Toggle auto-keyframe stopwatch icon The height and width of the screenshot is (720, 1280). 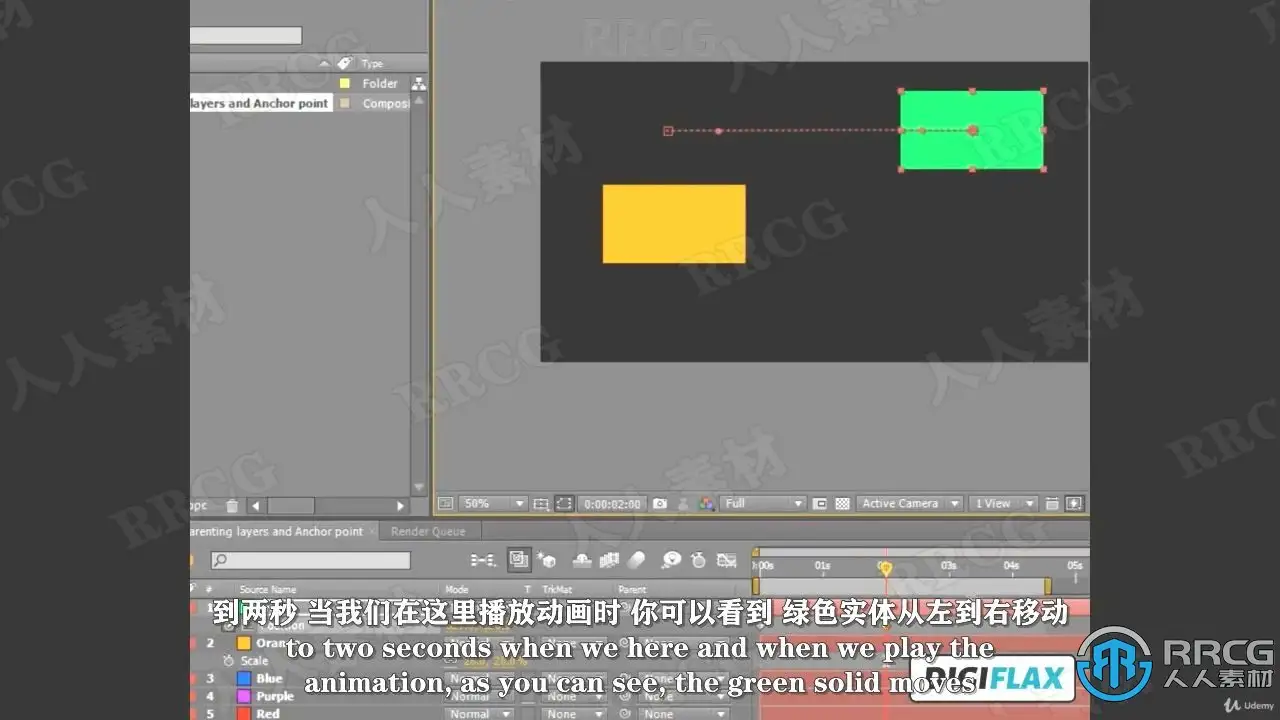coord(699,560)
